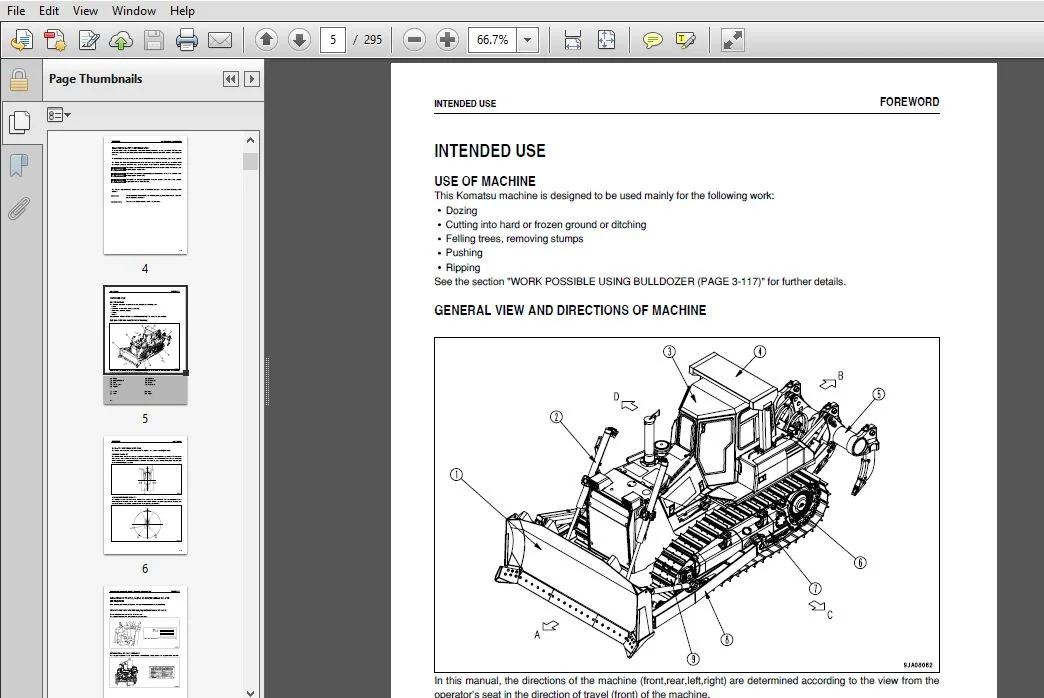1044x698 pixels.
Task: Click the Read mode expand icon
Action: click(x=732, y=40)
